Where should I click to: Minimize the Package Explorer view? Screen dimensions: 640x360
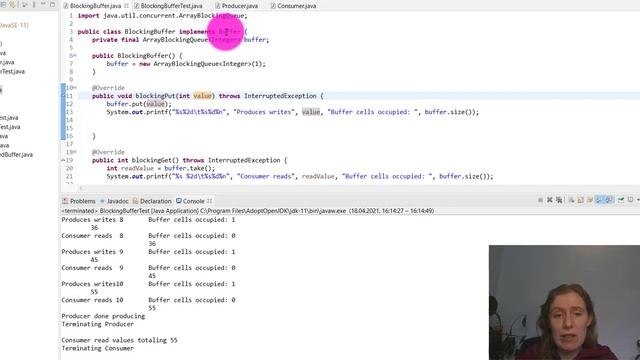[43, 4]
